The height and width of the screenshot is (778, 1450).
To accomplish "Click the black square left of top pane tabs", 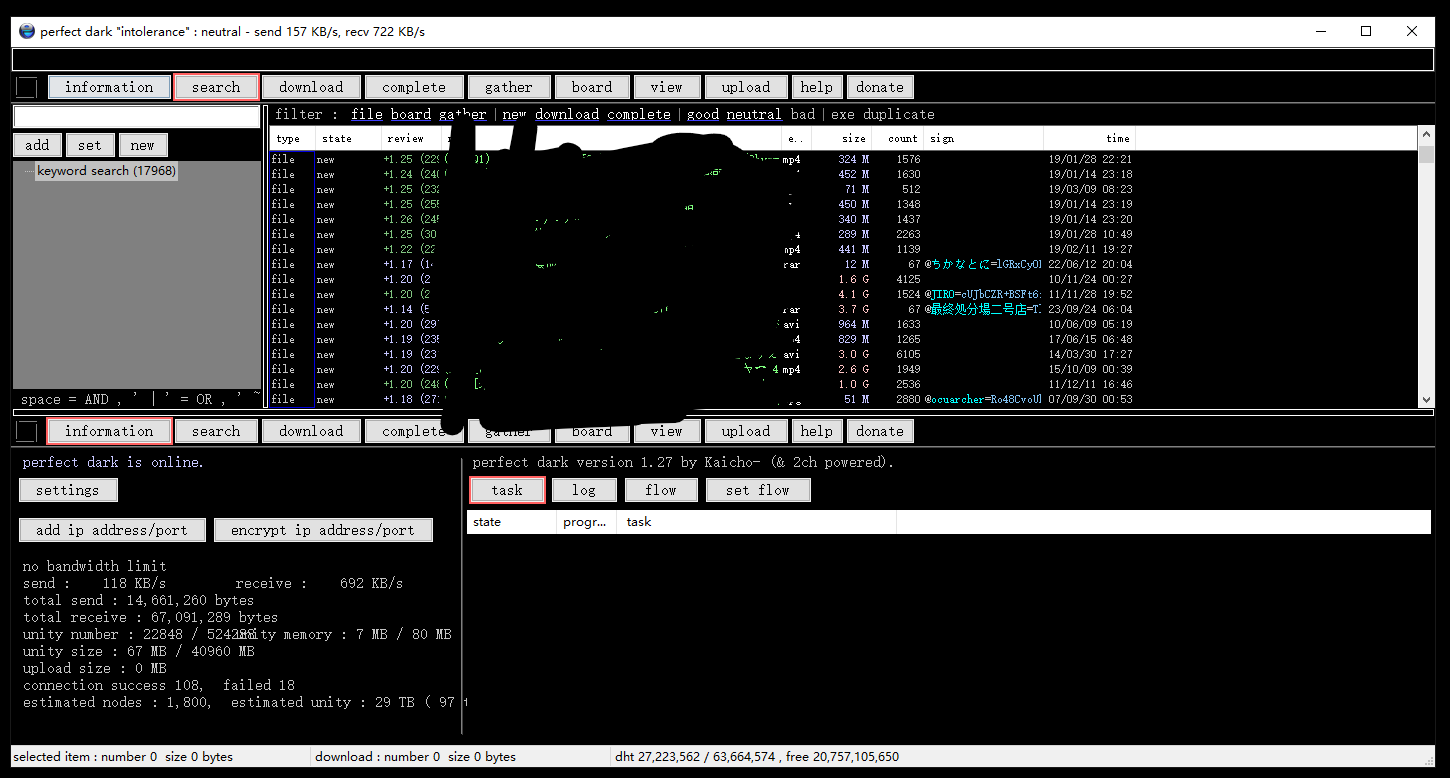I will tap(27, 88).
